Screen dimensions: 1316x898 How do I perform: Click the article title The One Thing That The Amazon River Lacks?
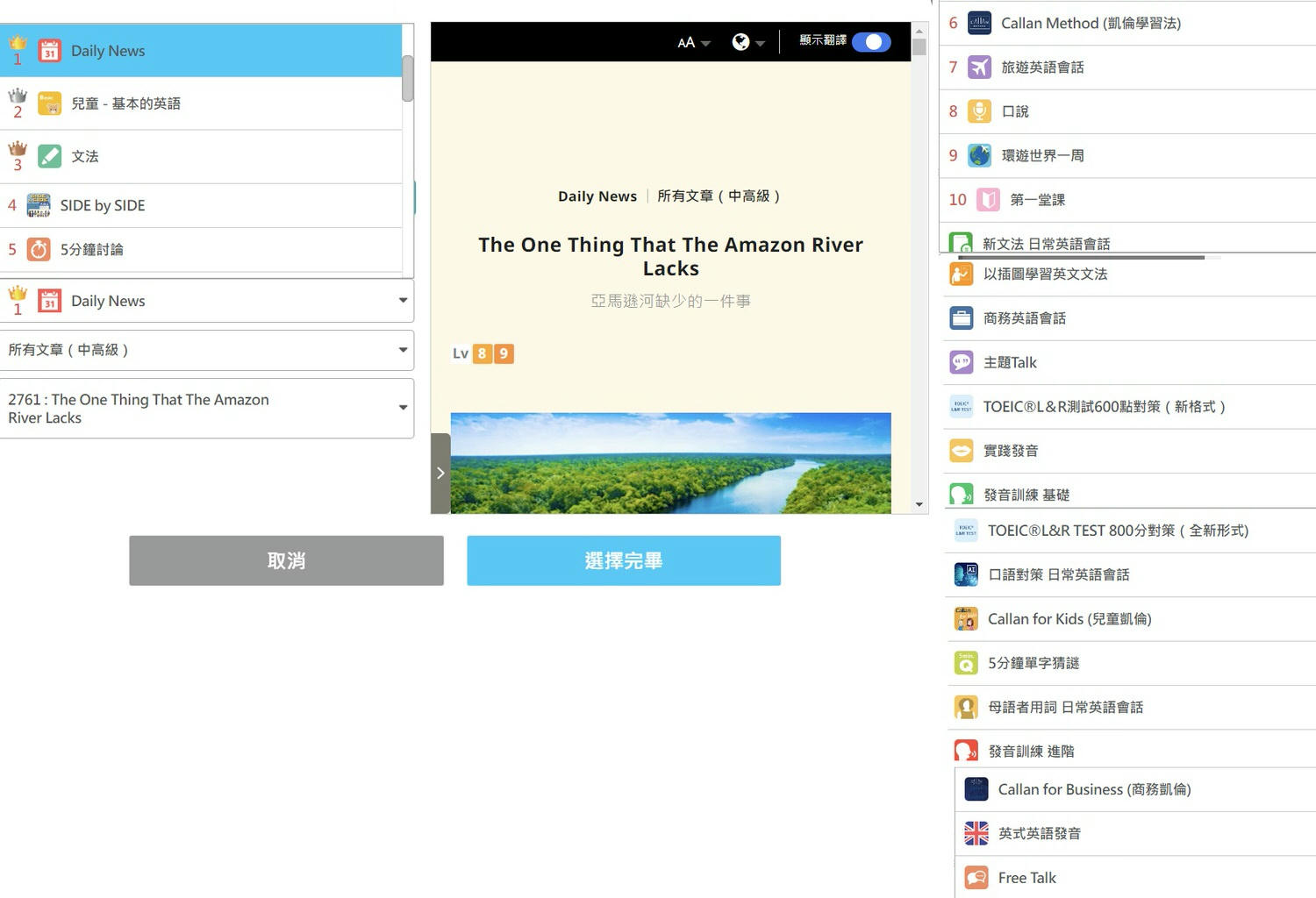click(x=671, y=256)
